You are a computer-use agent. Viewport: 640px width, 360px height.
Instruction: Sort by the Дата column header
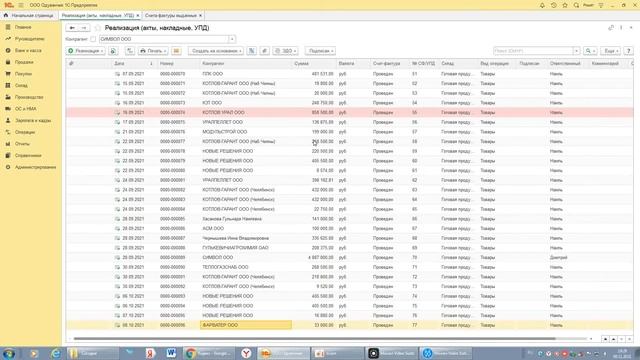(133, 63)
